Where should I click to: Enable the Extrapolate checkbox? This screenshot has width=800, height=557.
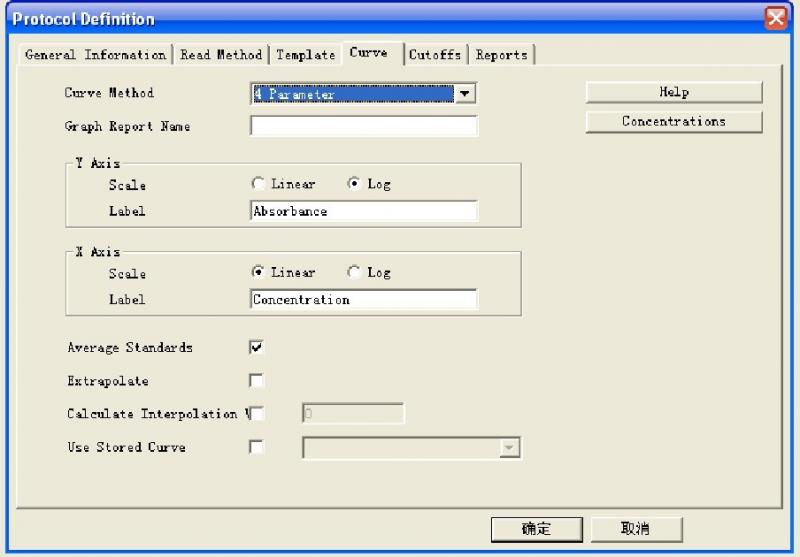(x=257, y=380)
